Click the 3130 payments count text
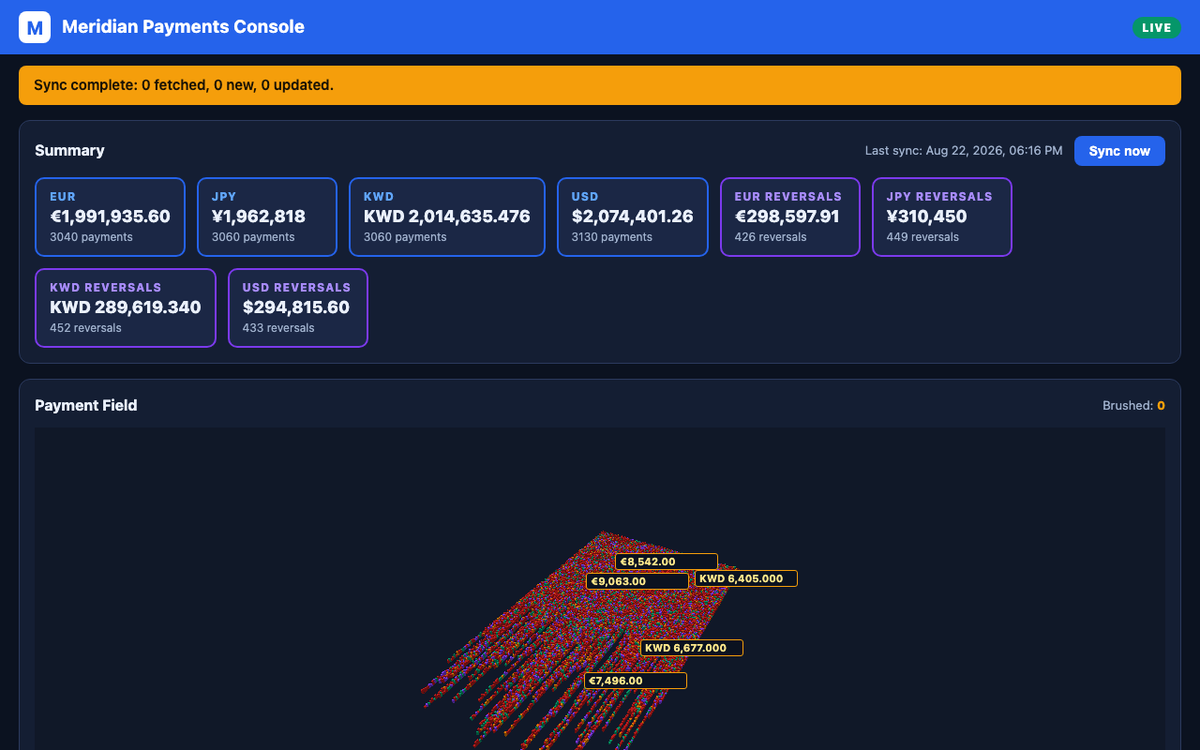 612,237
